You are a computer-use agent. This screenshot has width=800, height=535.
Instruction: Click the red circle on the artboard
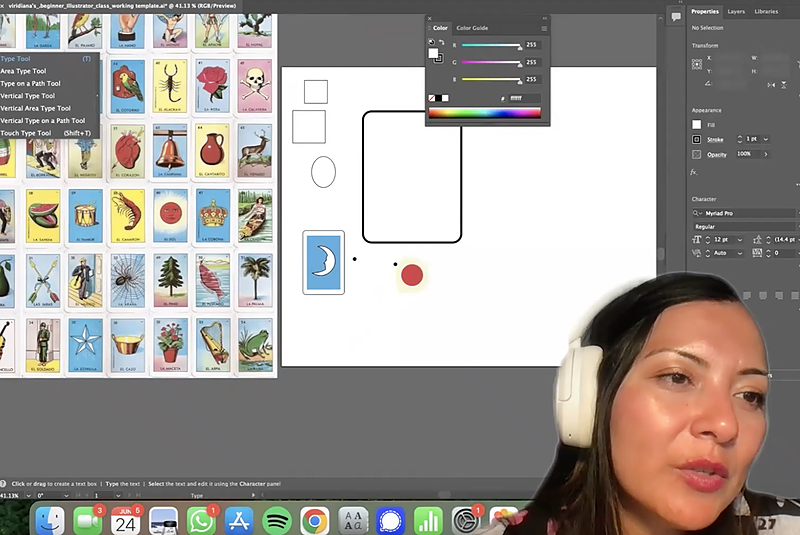(412, 275)
